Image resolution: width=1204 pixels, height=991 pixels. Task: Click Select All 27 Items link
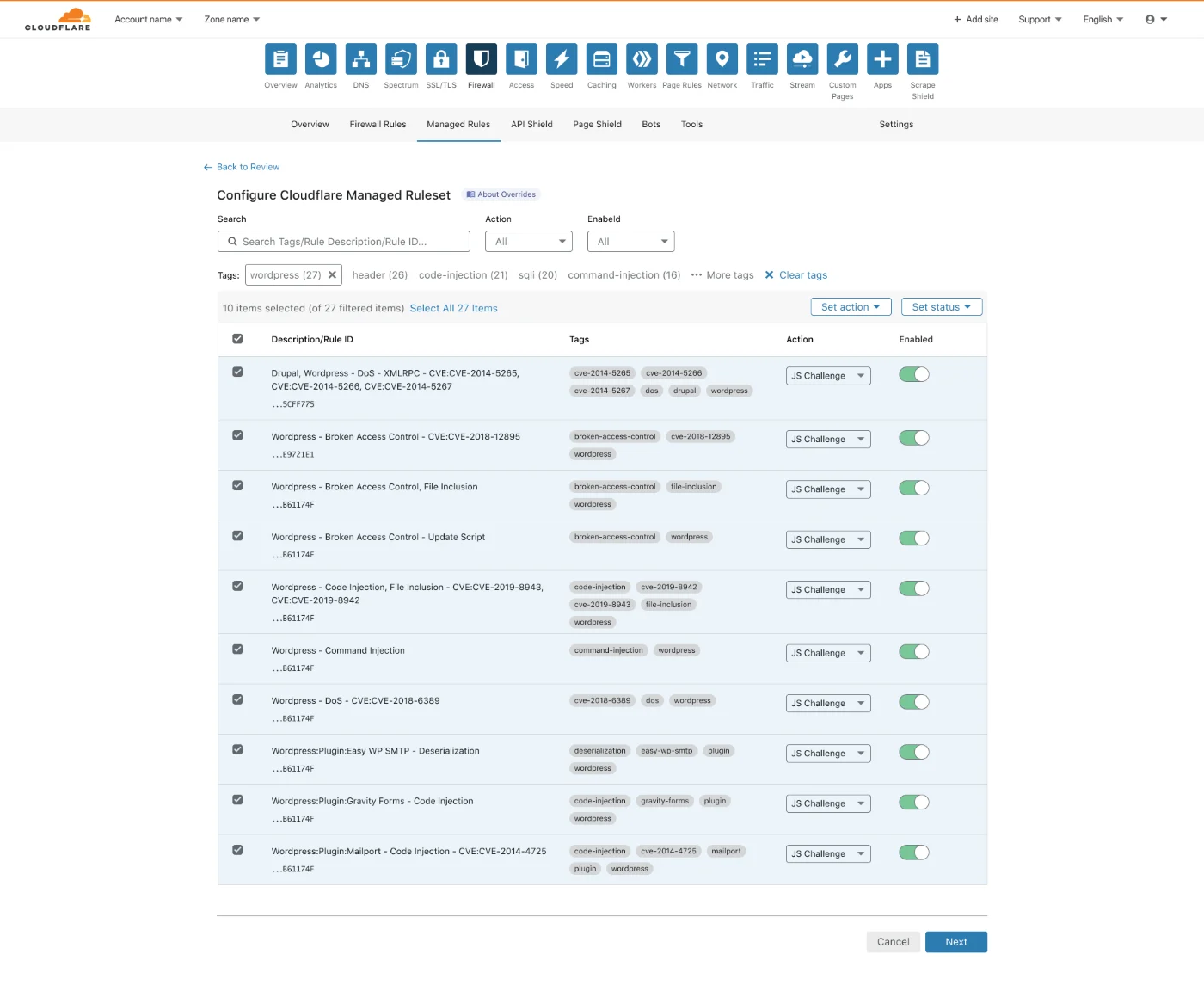(453, 308)
